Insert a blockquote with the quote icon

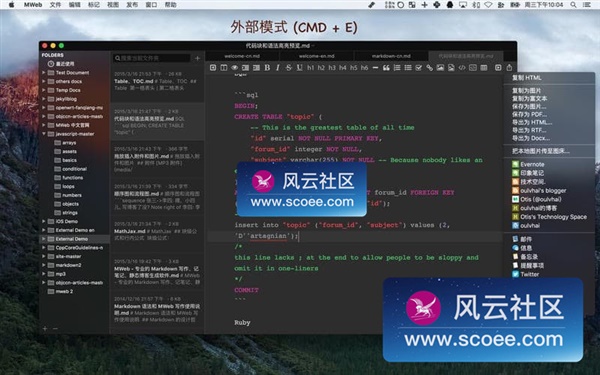point(386,68)
